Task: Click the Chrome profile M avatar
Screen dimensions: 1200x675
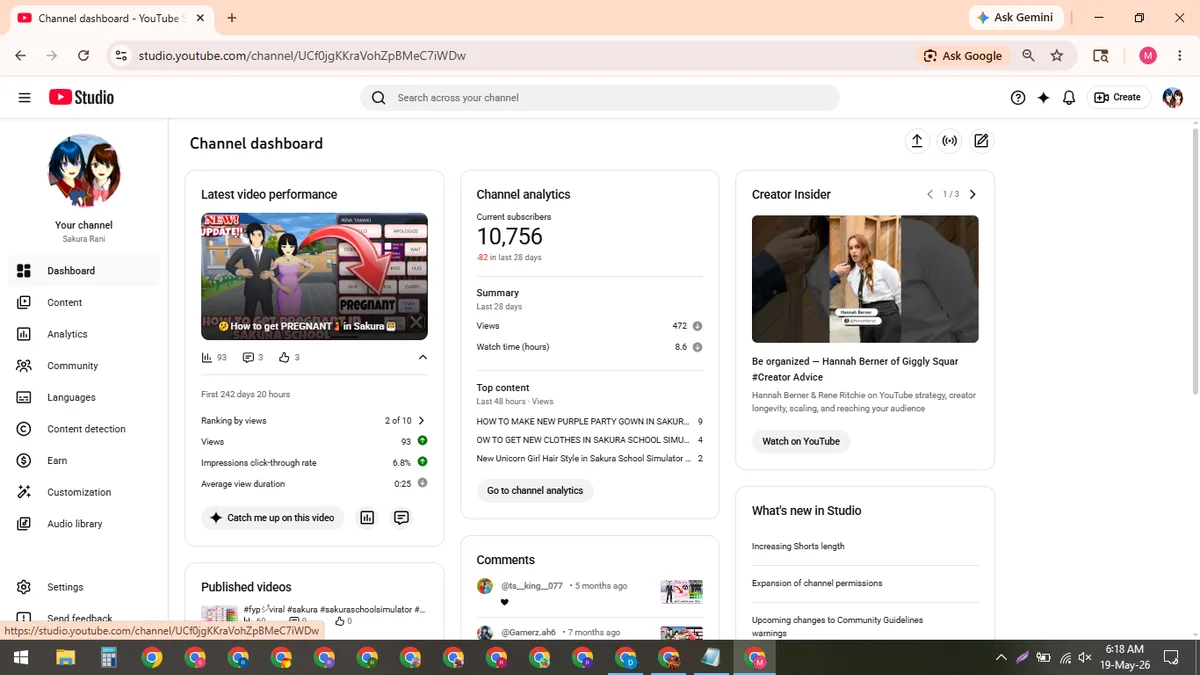Action: (1148, 56)
